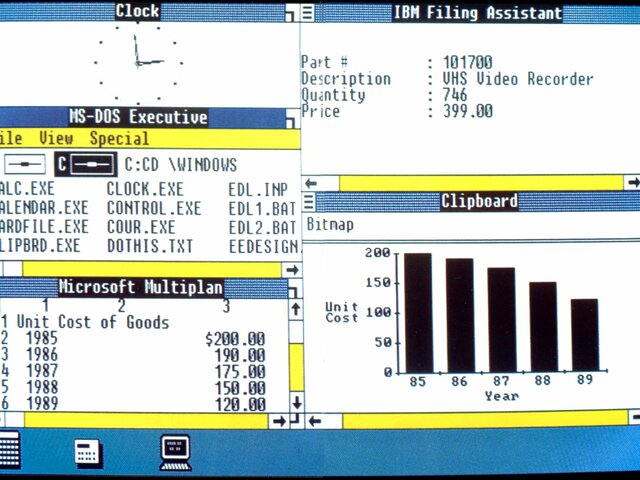
Task: Select the 120.00 cell in Multiplan
Action: (x=240, y=404)
